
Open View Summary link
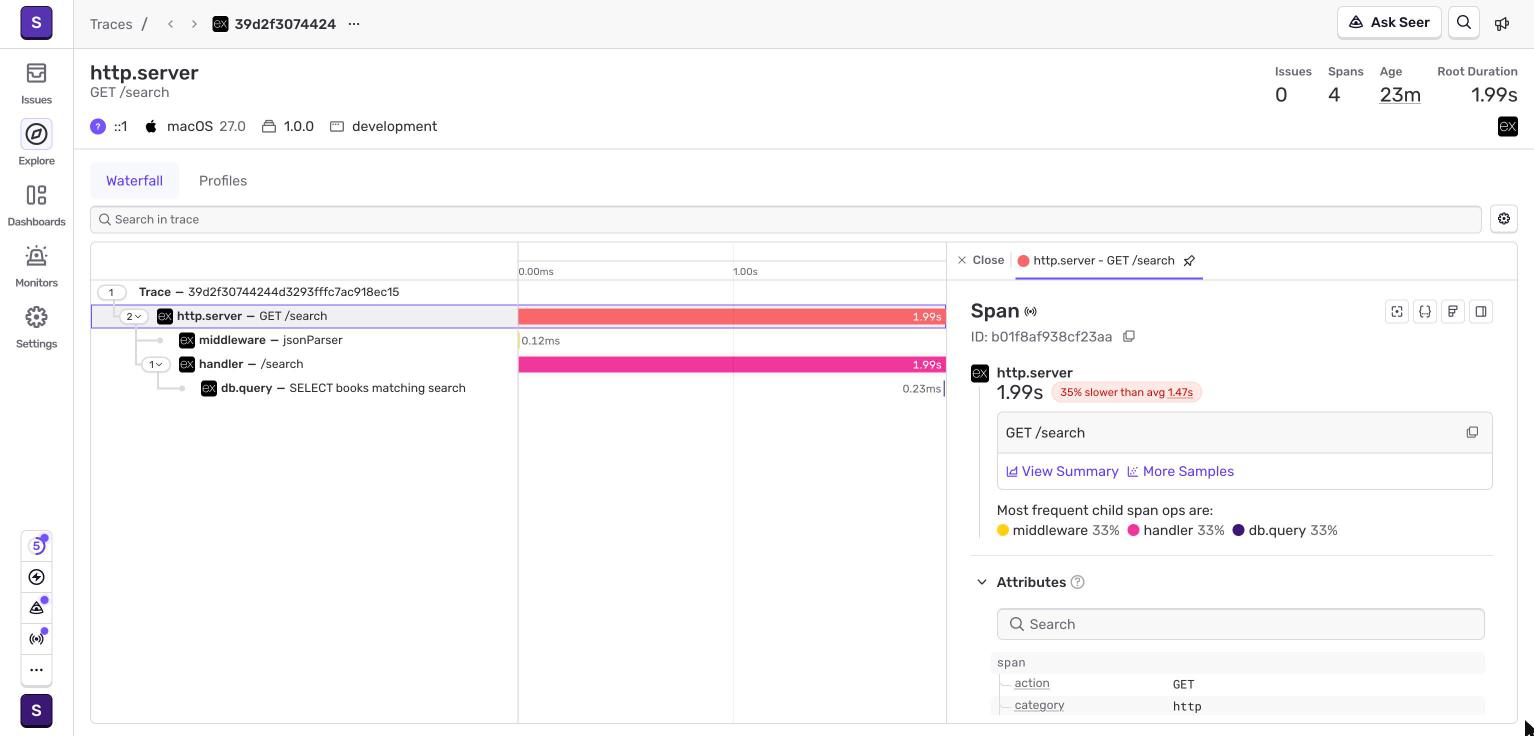tap(1062, 472)
